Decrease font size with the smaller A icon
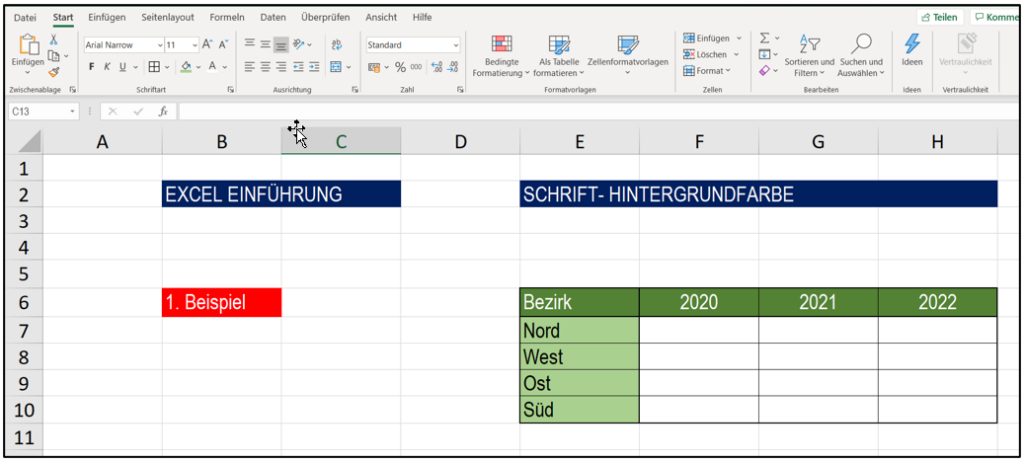This screenshot has height=463, width=1024. [x=223, y=45]
